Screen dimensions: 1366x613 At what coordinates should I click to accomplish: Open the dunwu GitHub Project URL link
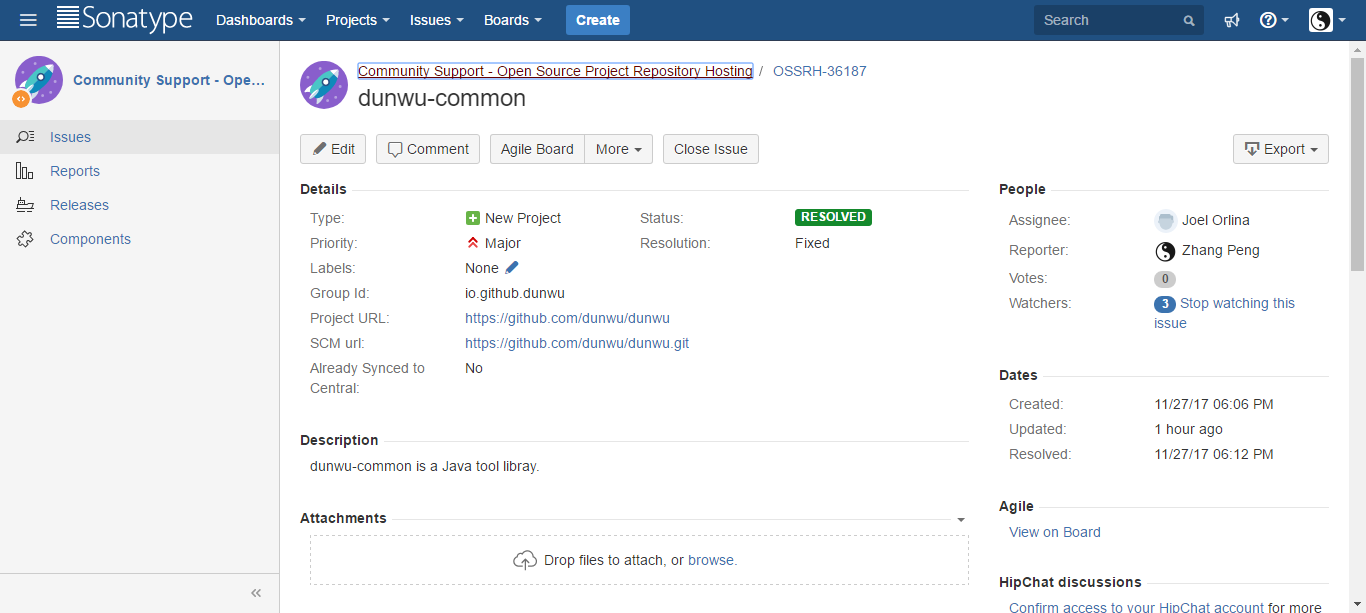pyautogui.click(x=567, y=318)
